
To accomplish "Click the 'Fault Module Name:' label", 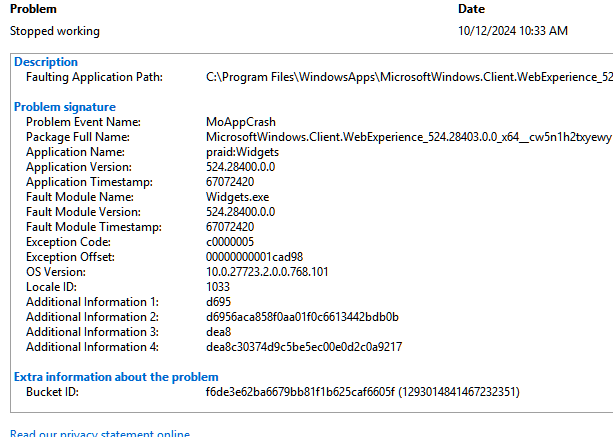I will point(80,197).
